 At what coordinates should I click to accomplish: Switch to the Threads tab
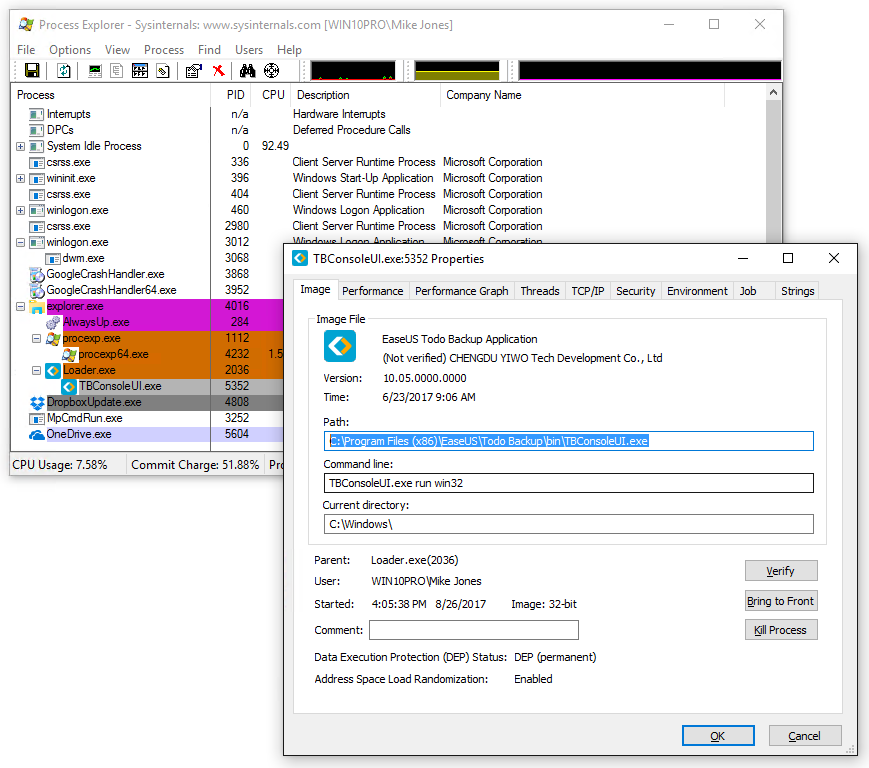point(540,291)
